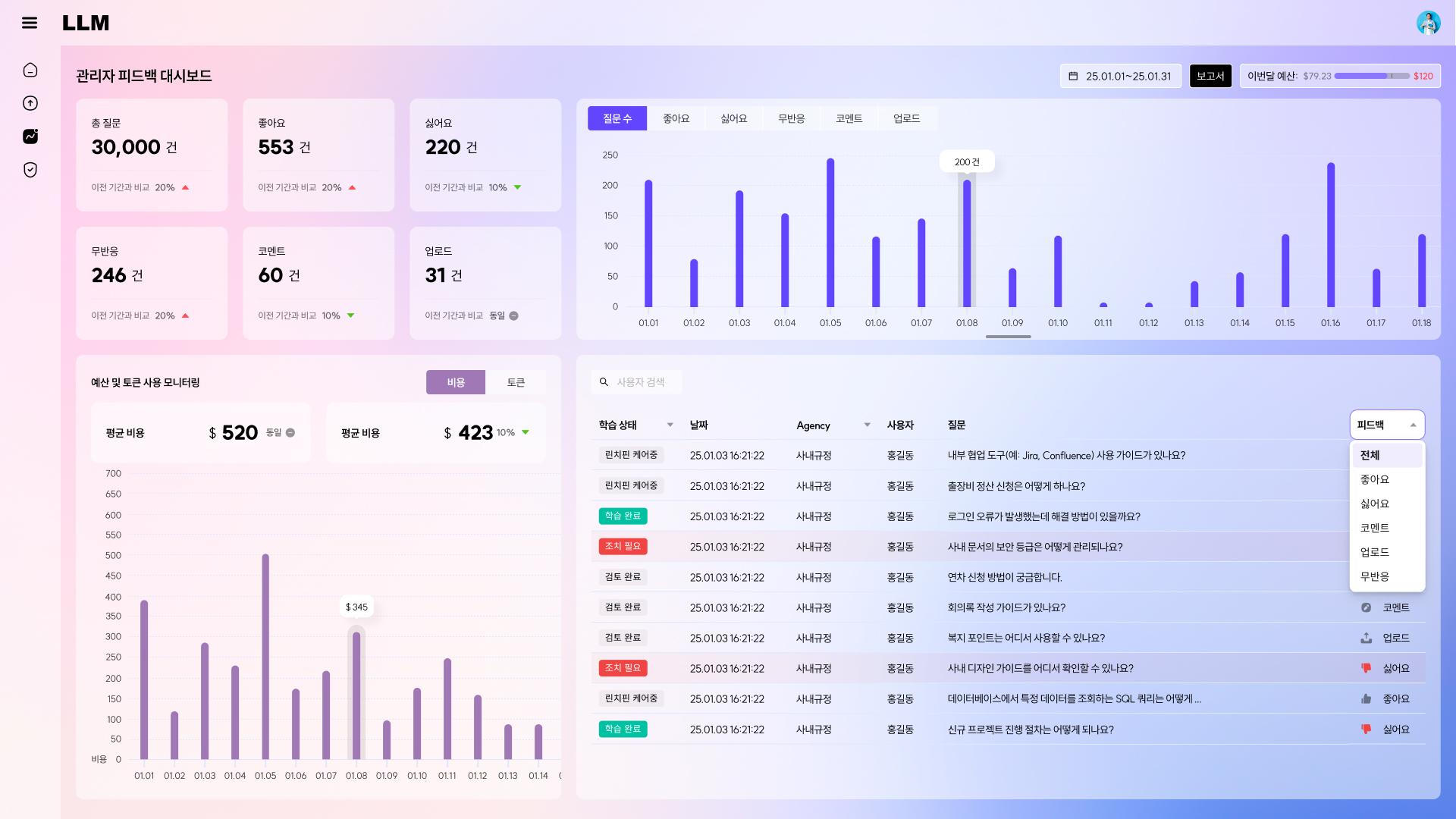Click the 보고서 button
The height and width of the screenshot is (819, 1456).
1210,76
